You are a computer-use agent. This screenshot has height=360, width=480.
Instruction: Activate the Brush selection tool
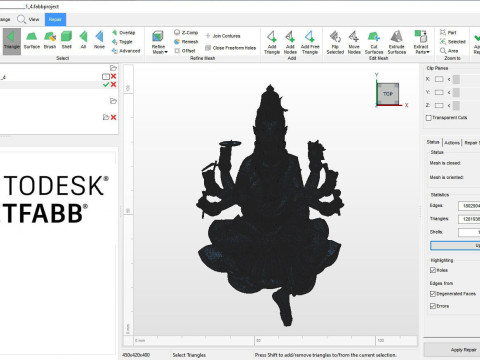50,41
